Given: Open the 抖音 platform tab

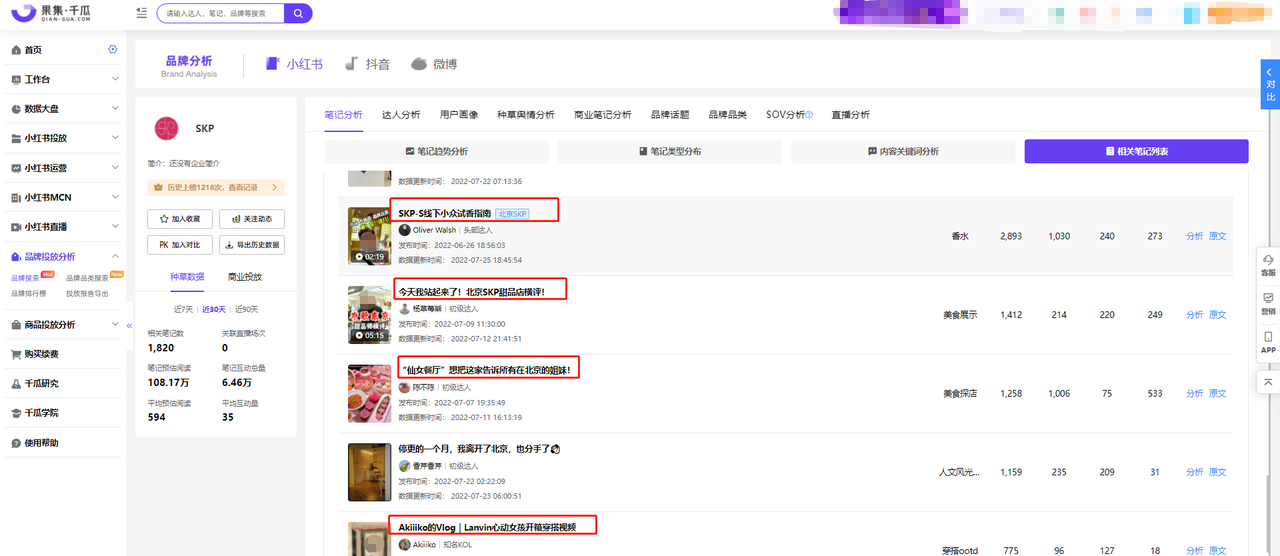Looking at the screenshot, I should point(367,64).
